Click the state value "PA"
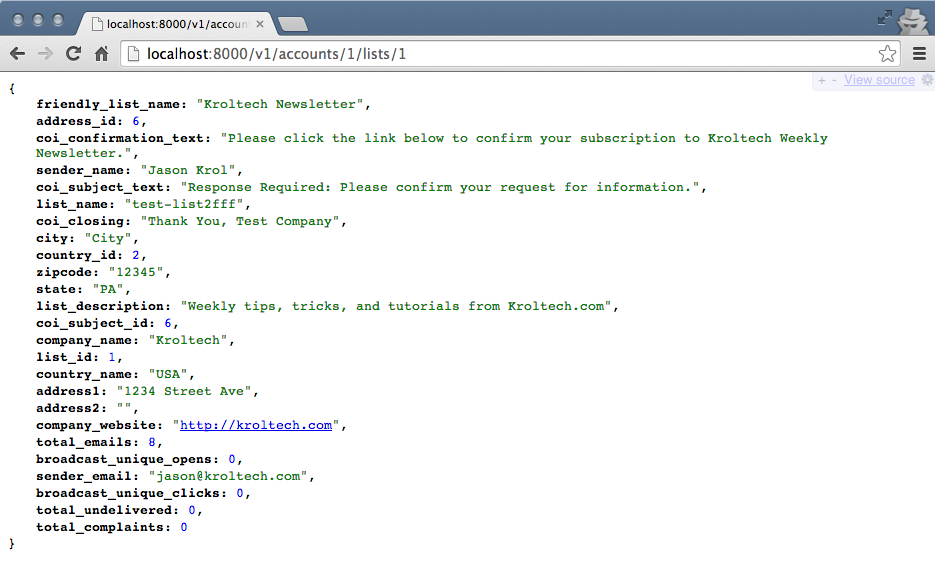 tap(108, 289)
